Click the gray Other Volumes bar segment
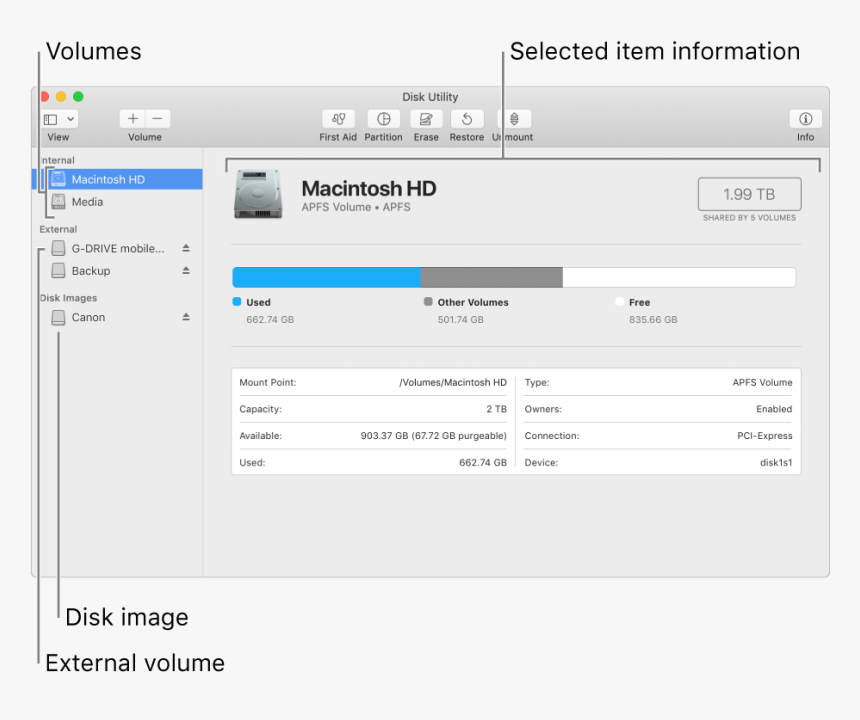The height and width of the screenshot is (720, 860). 491,277
